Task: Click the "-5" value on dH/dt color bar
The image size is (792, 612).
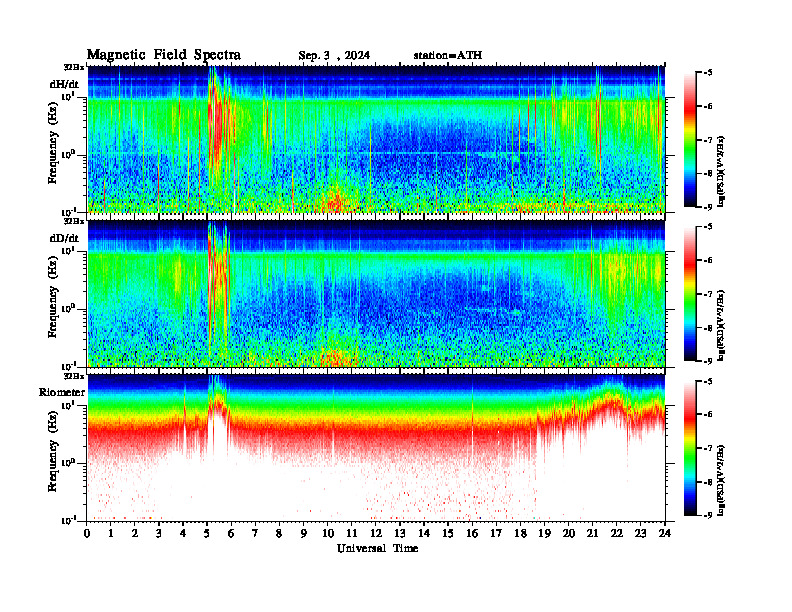Action: point(708,73)
